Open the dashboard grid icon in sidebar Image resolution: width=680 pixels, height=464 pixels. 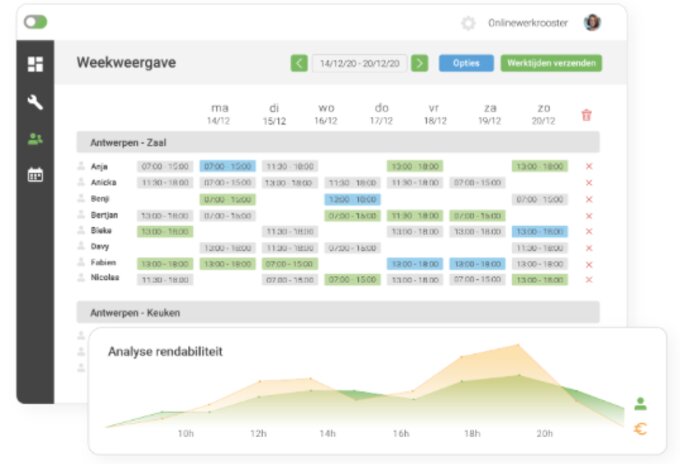pos(35,64)
